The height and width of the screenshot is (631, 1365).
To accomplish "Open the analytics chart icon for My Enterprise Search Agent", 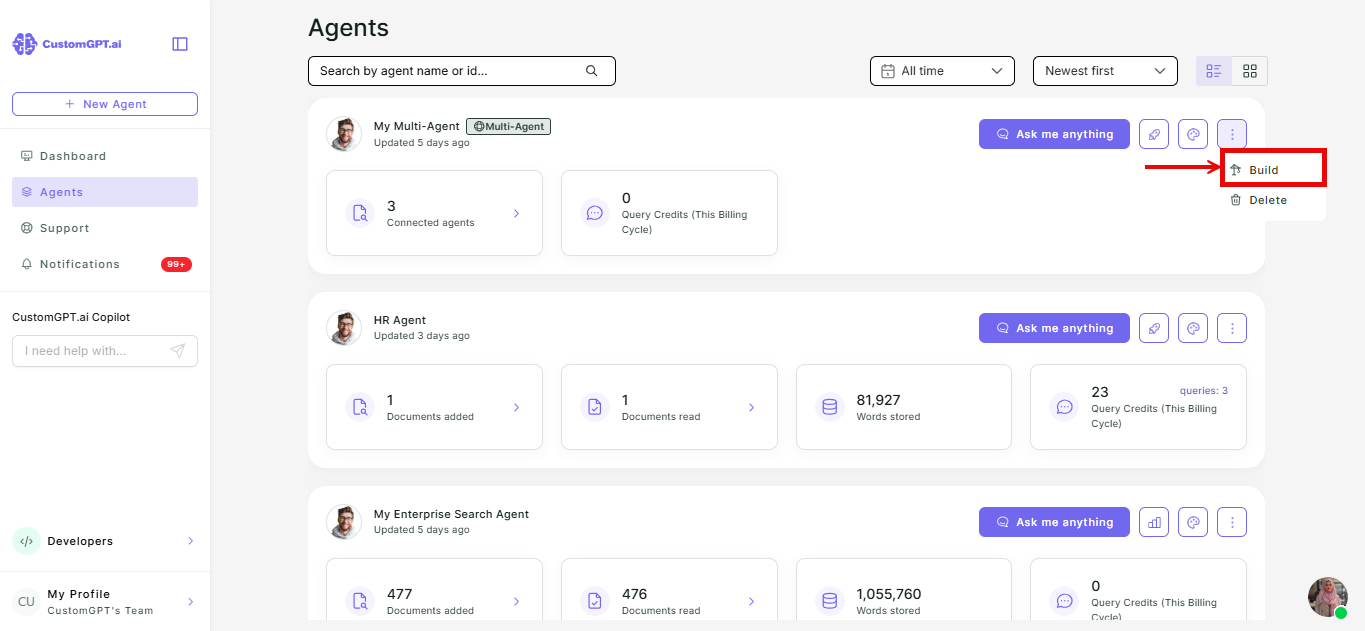I will 1154,522.
